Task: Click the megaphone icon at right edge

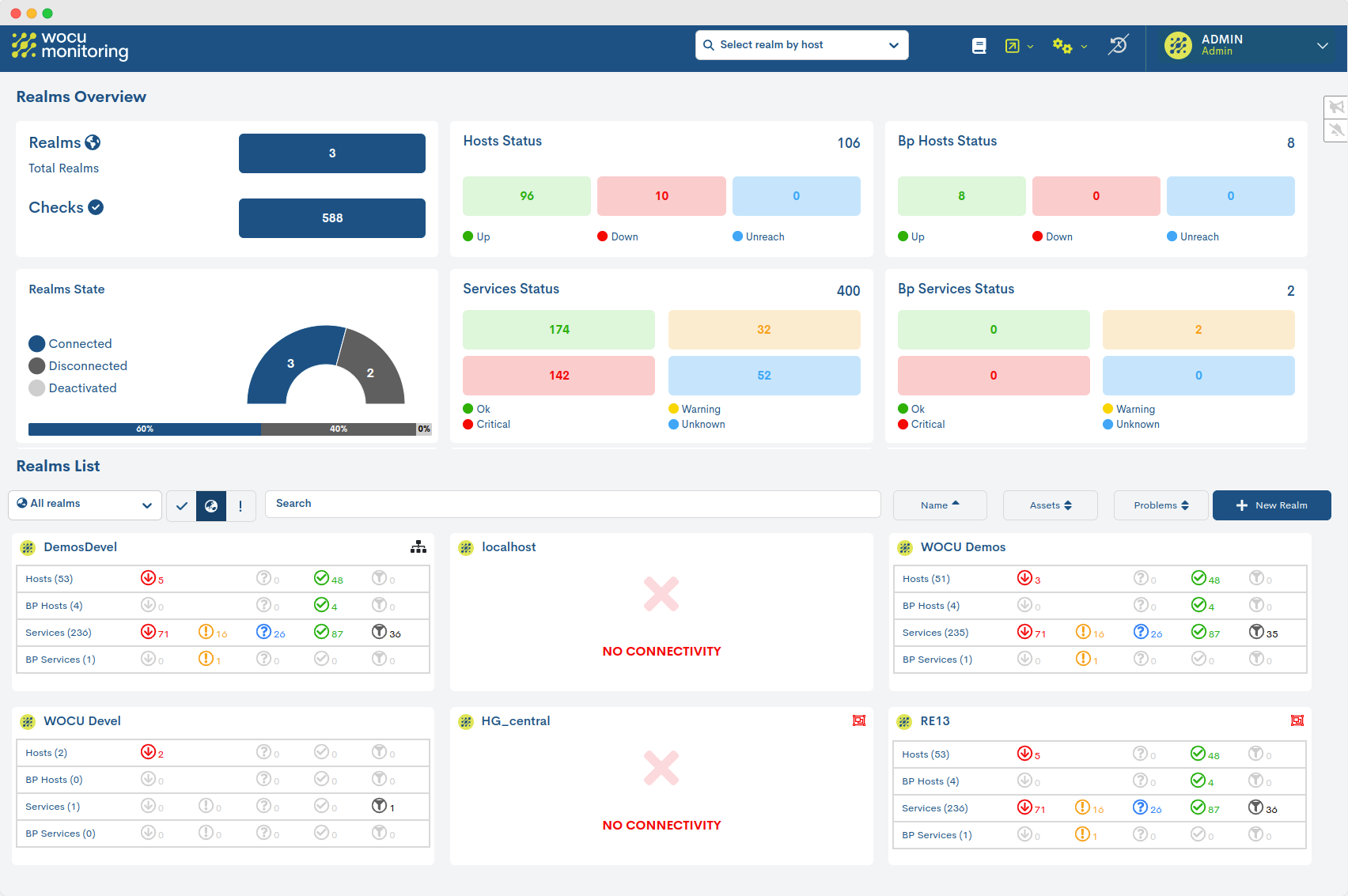Action: pos(1336,107)
